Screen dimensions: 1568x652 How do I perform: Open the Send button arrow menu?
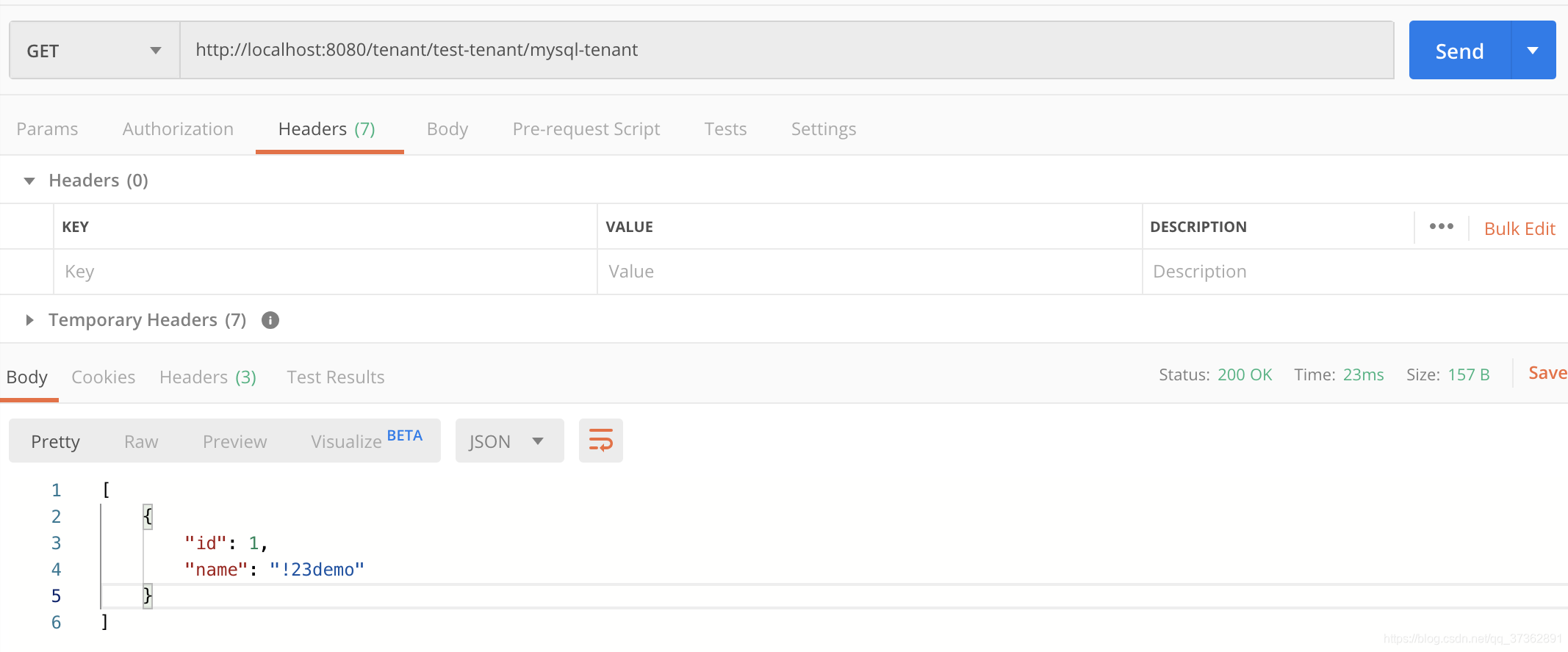[x=1533, y=51]
